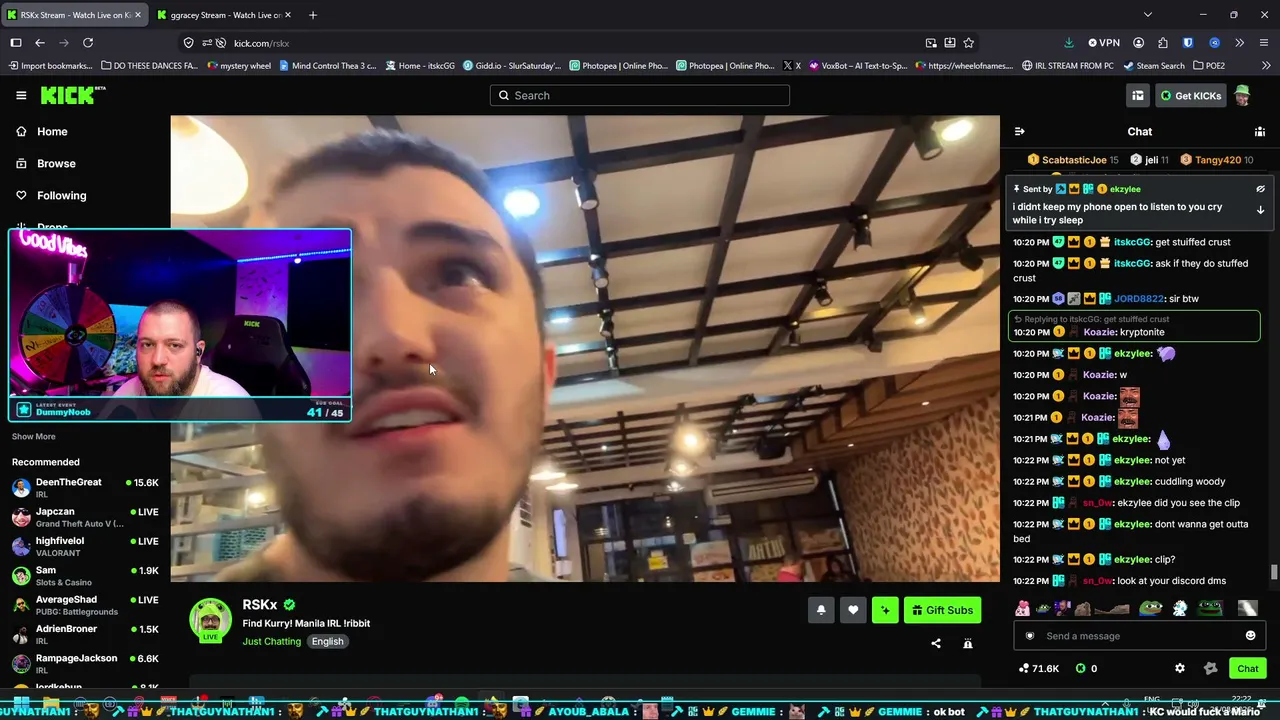Expand the list all tabs dropdown

coord(1148,15)
